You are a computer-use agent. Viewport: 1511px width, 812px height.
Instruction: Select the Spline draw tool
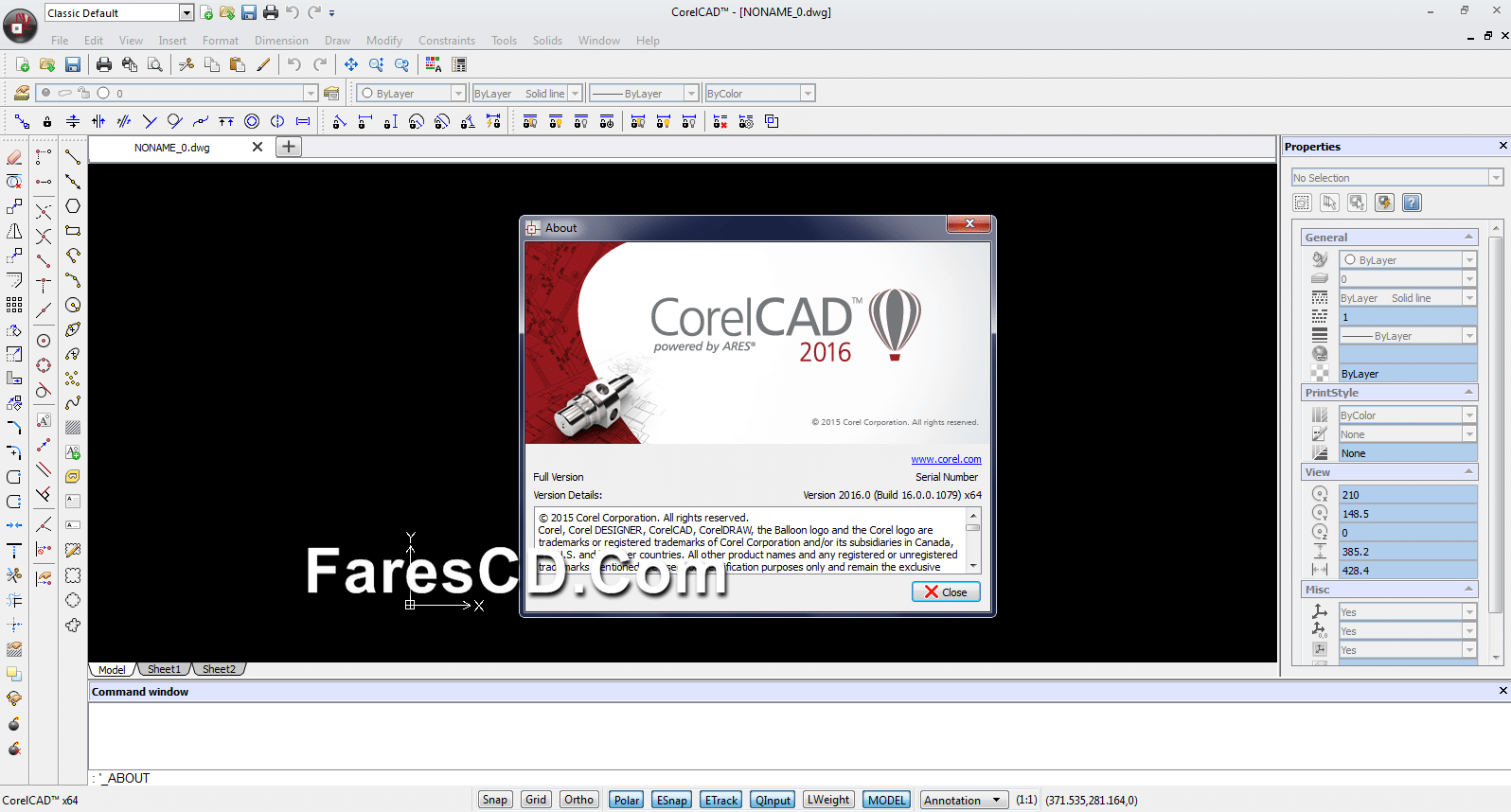click(73, 403)
